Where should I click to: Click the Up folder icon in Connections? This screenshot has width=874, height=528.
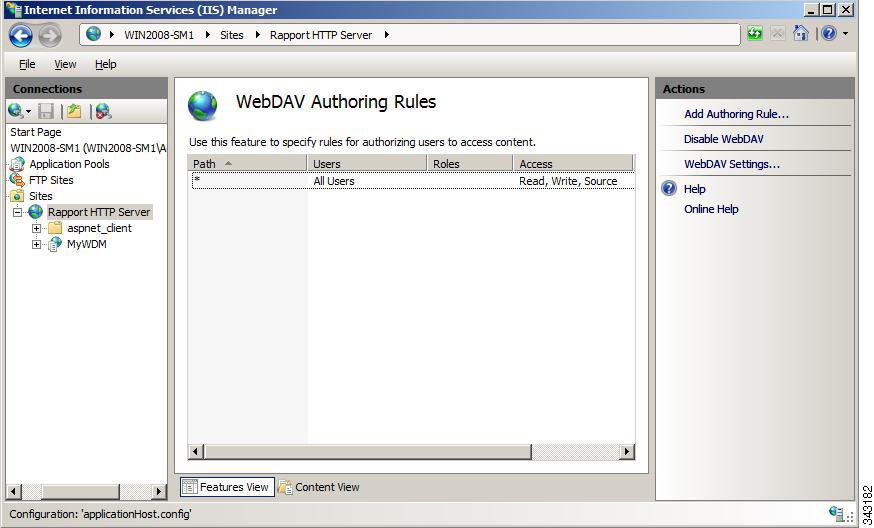click(x=74, y=111)
